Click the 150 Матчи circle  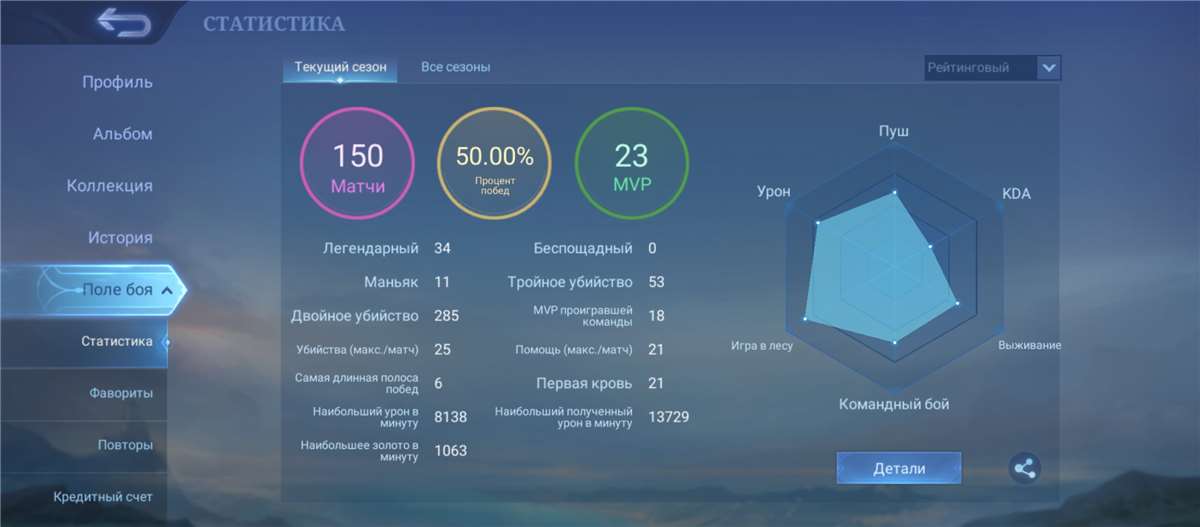(x=358, y=164)
